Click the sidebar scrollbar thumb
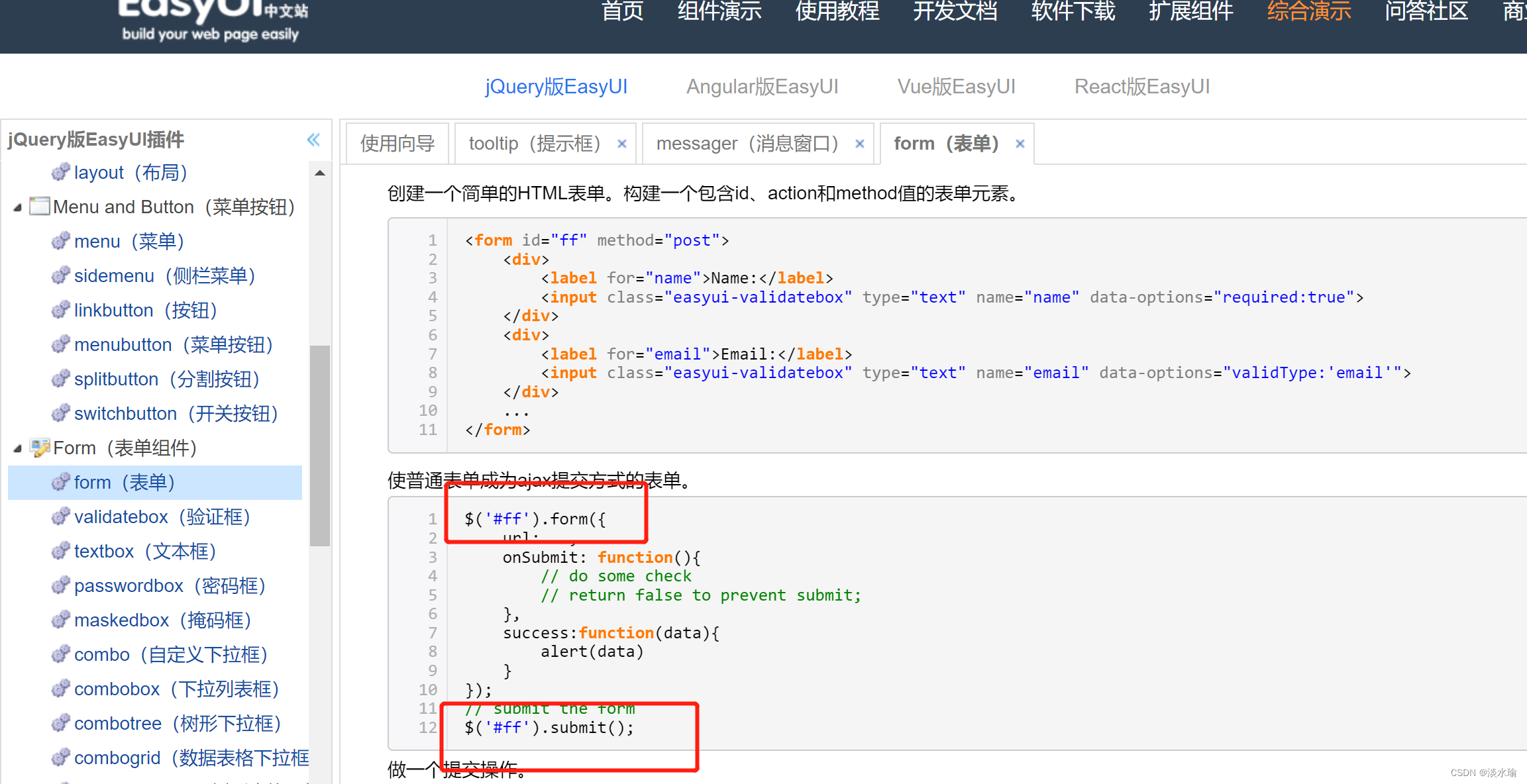Screen dimensions: 1527x784 click(x=320, y=446)
